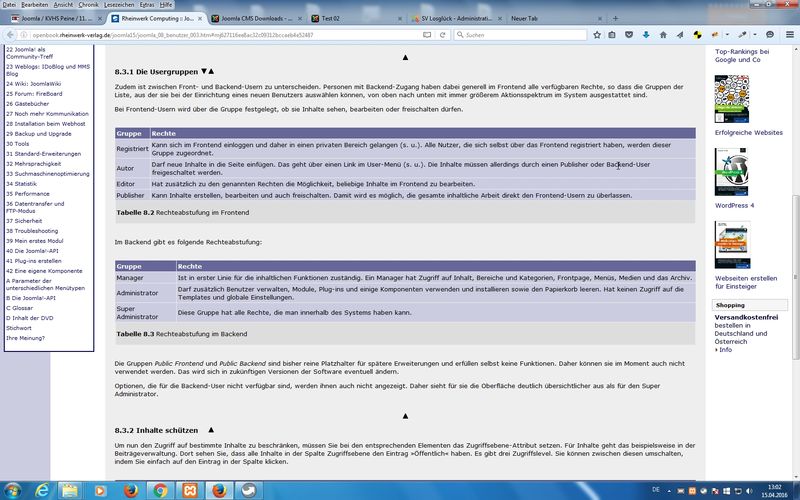Image resolution: width=800 pixels, height=500 pixels.
Task: Open a new tab with plus button
Action: (615, 18)
